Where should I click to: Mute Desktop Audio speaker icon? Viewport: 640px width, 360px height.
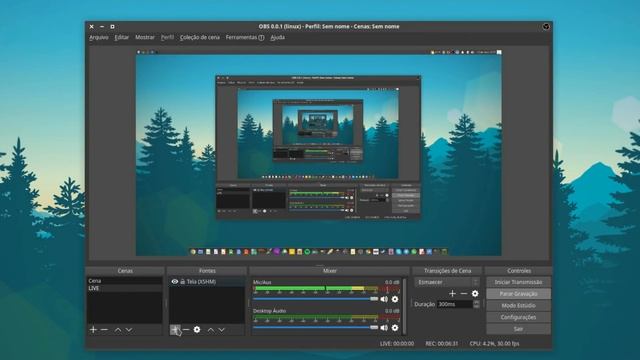tap(384, 328)
